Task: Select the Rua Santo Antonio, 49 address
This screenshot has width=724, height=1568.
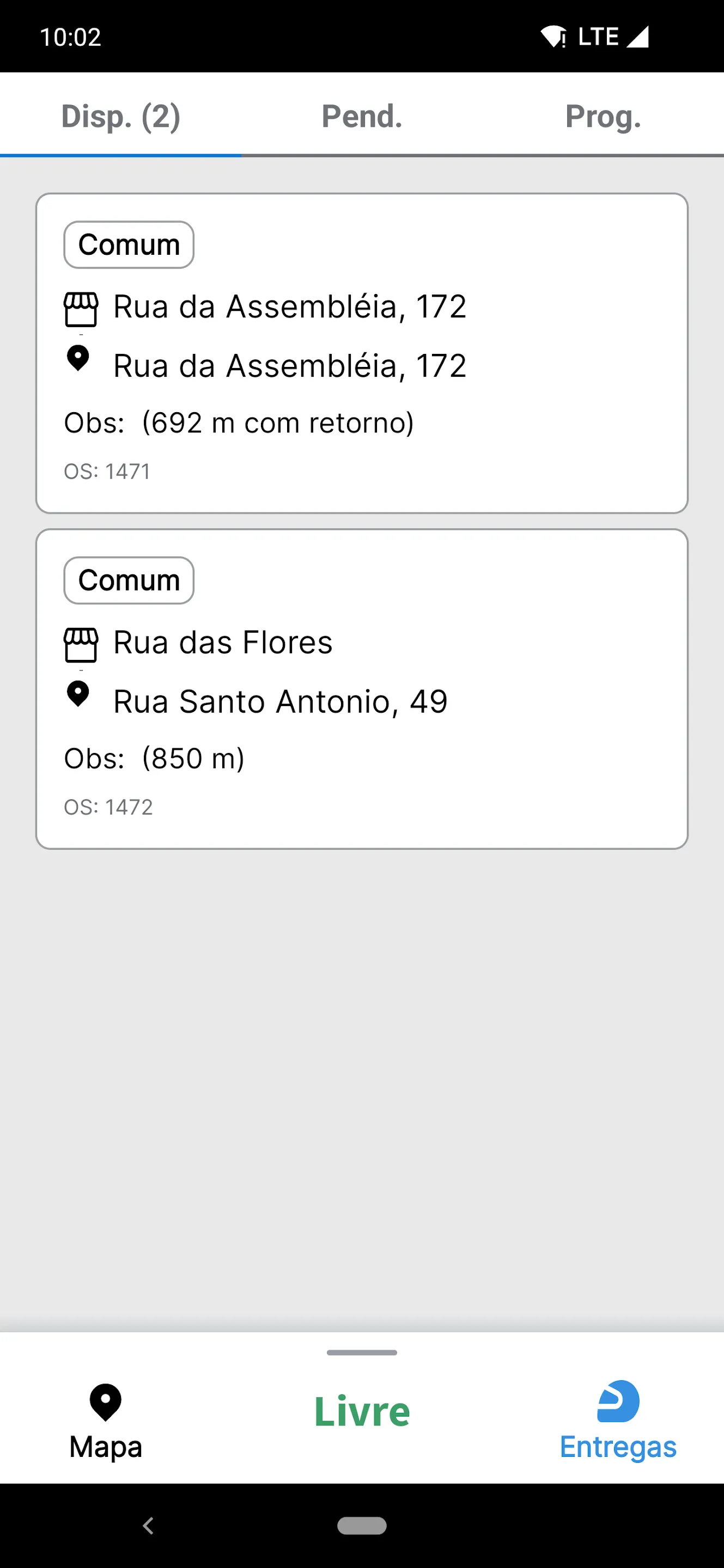Action: tap(281, 701)
